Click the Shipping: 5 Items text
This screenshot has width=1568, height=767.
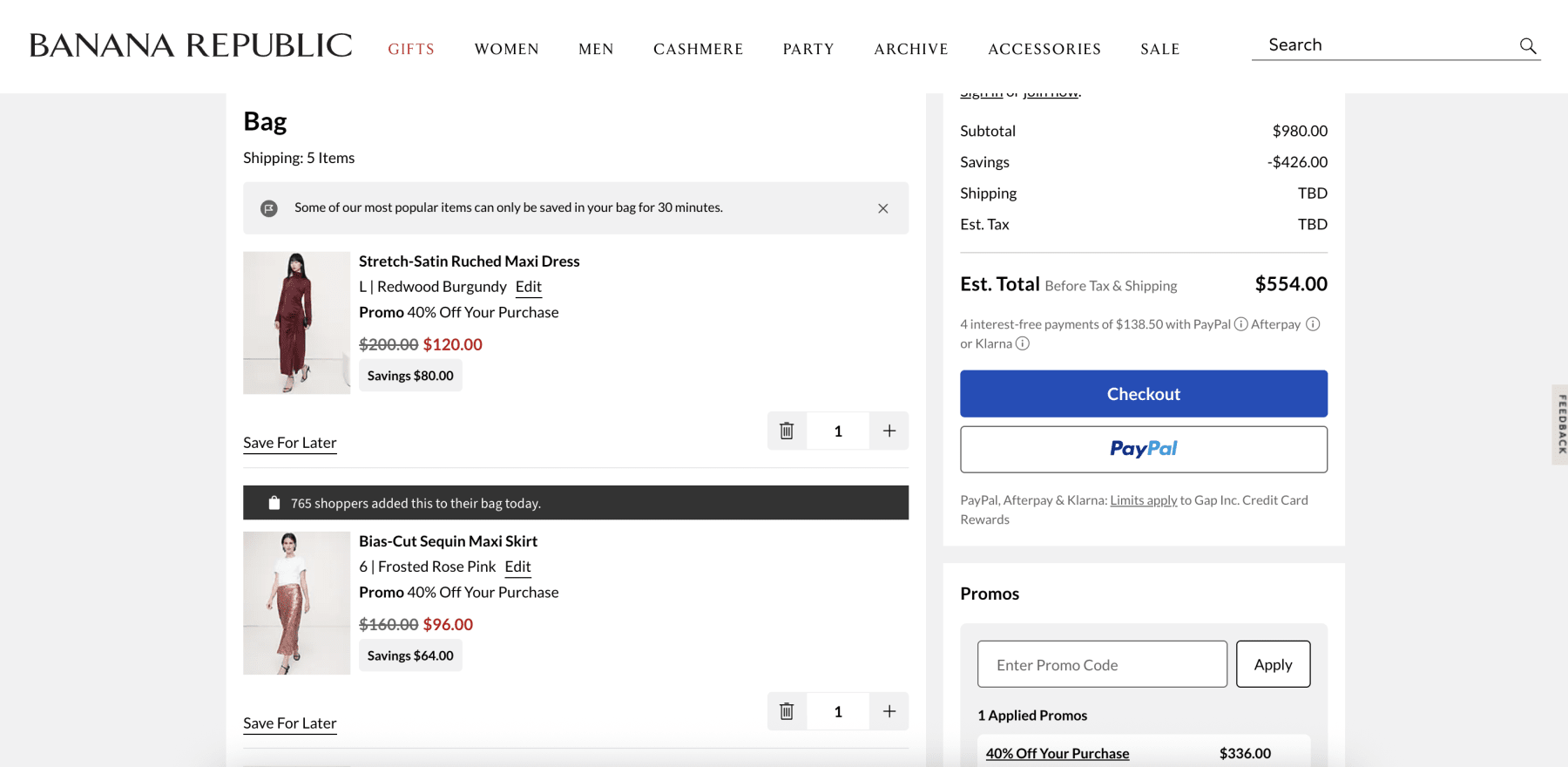coord(299,158)
